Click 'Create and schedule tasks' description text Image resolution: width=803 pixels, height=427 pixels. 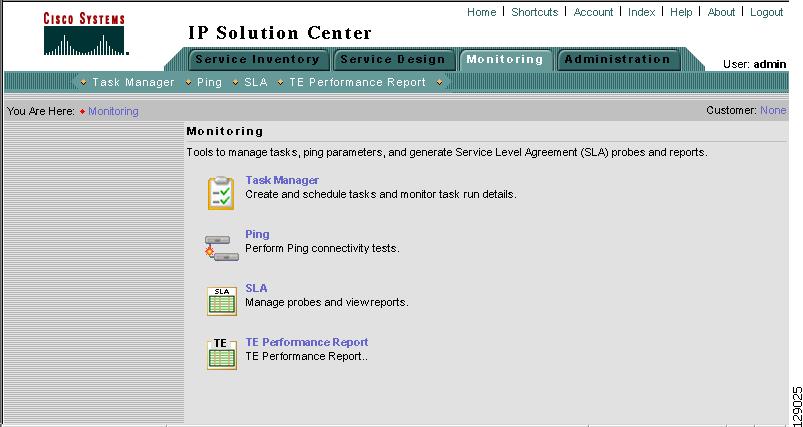(x=381, y=195)
